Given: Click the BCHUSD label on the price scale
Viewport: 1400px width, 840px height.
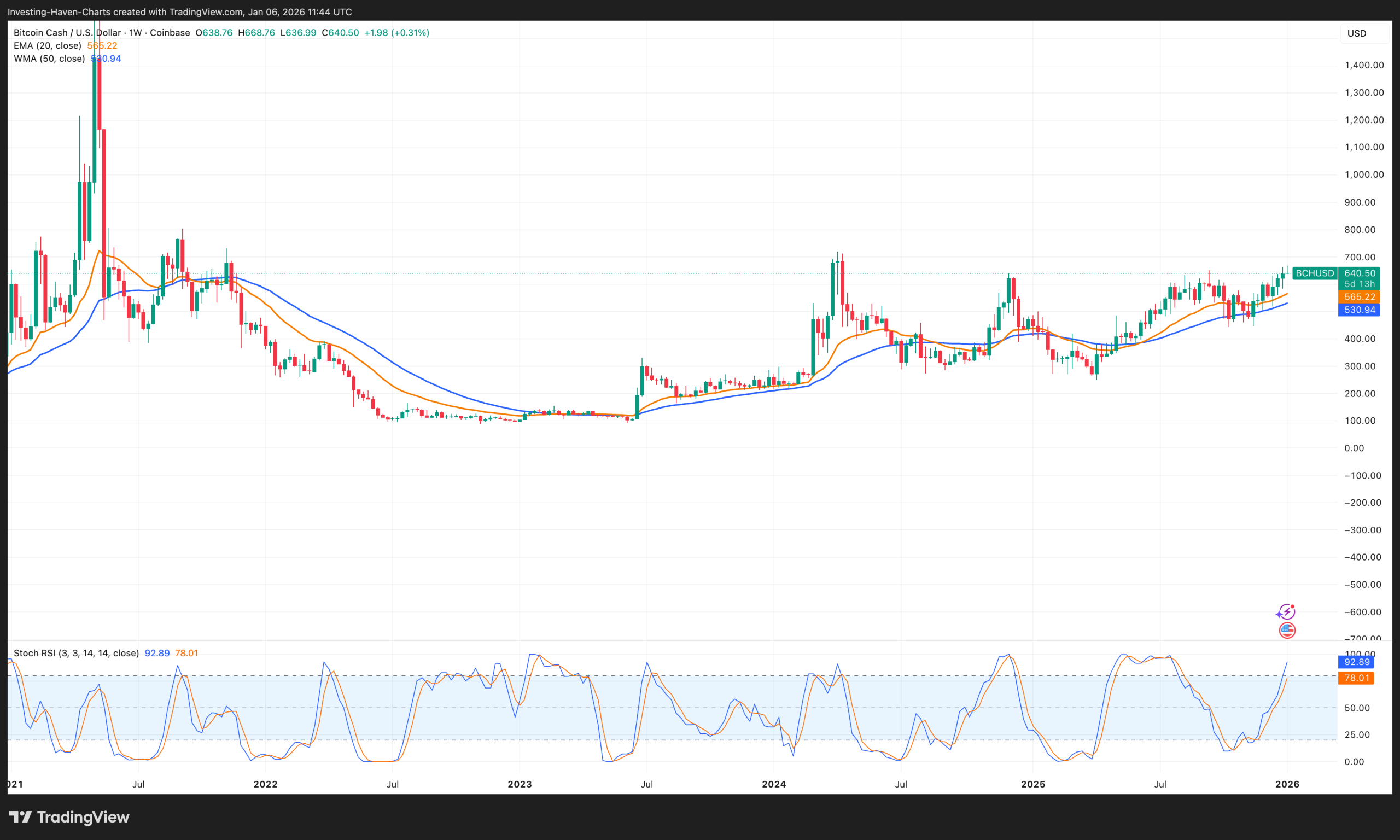Looking at the screenshot, I should click(x=1315, y=273).
